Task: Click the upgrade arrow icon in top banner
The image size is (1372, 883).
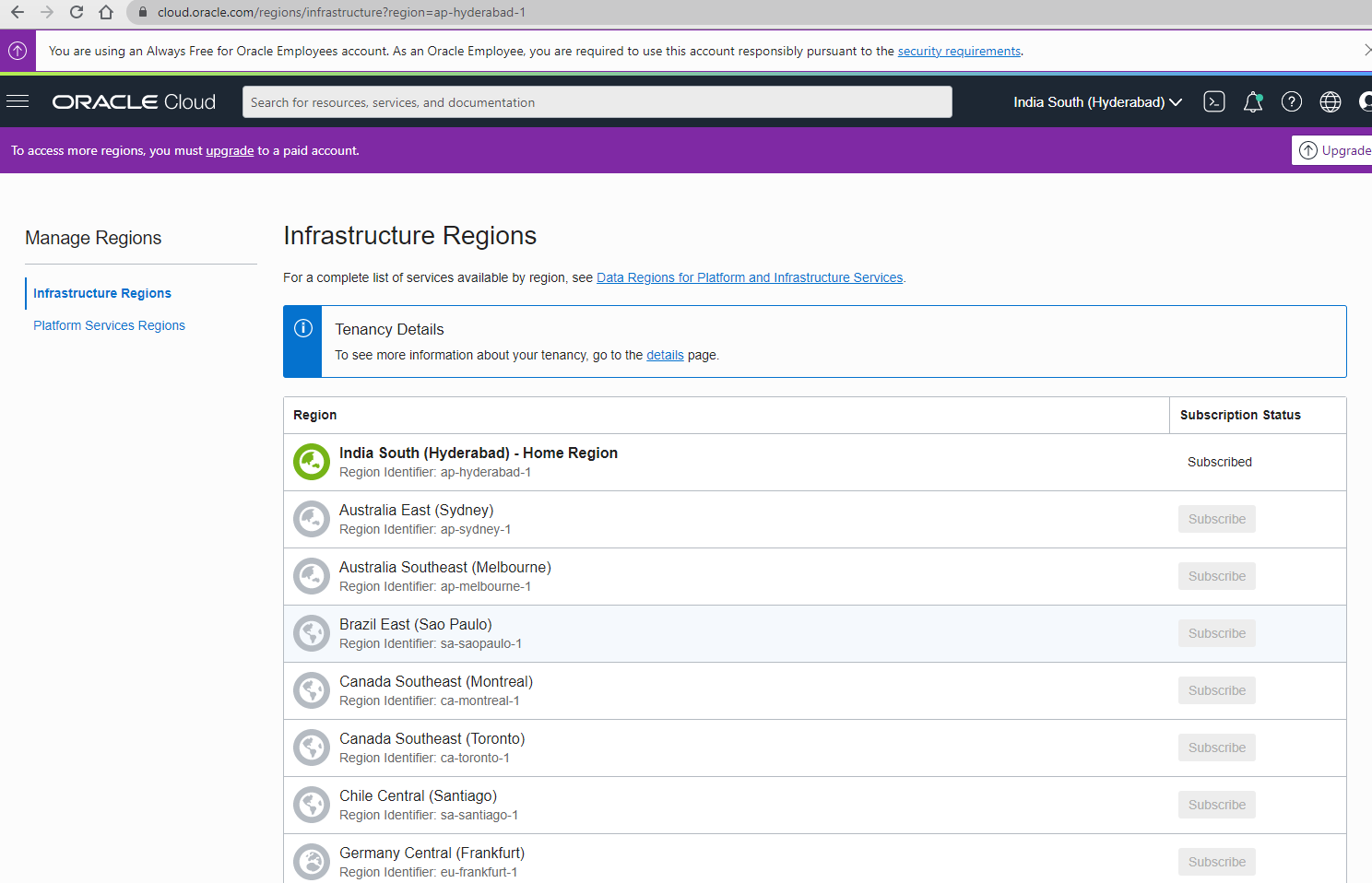Action: click(18, 51)
